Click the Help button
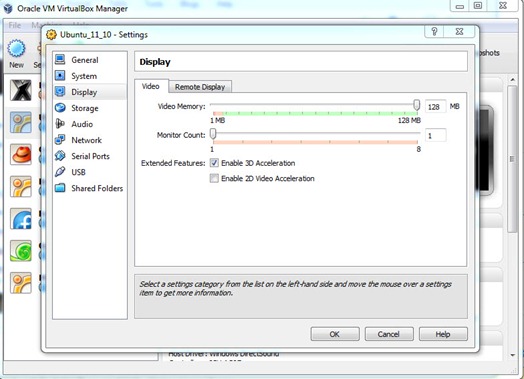This screenshot has height=379, width=524. [x=443, y=334]
